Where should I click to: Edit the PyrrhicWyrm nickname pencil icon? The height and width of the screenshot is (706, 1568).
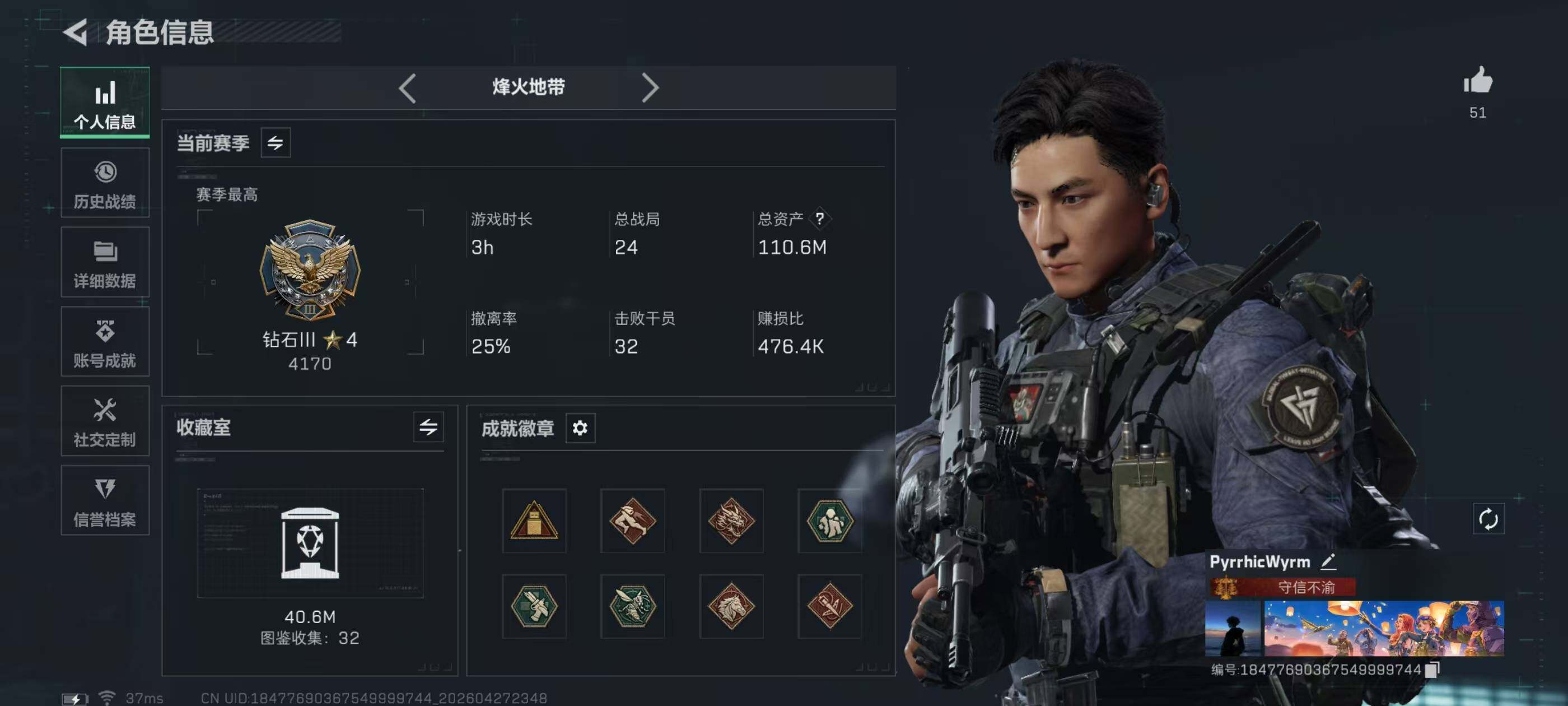coord(1328,561)
